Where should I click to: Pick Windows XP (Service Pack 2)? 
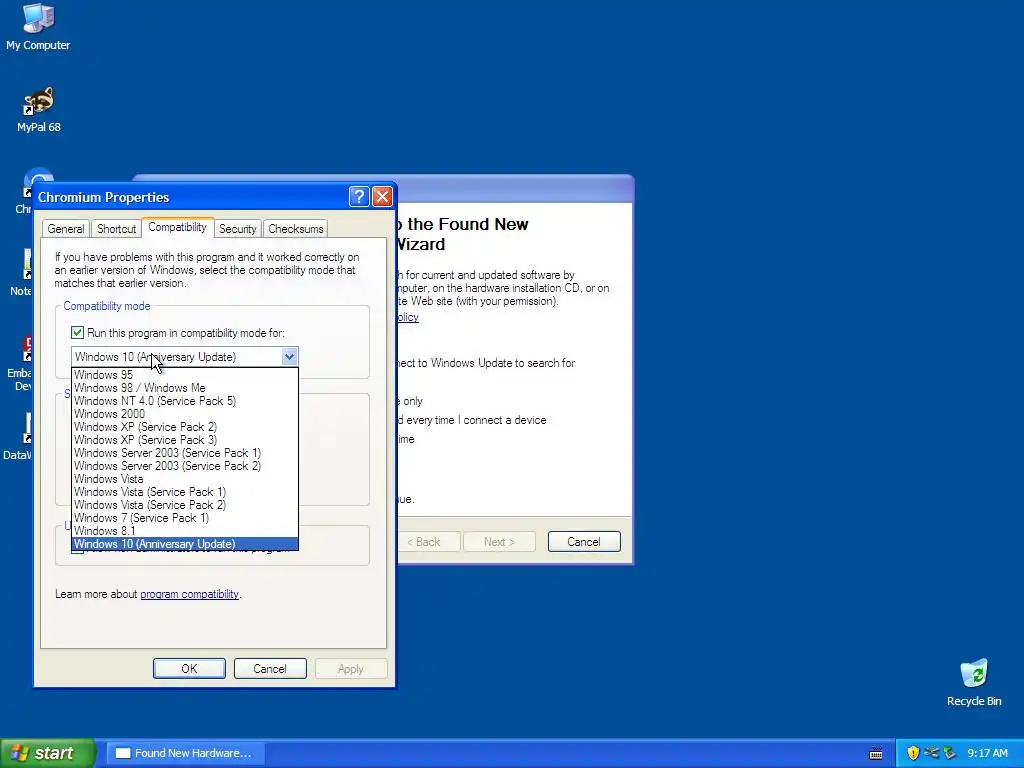(x=185, y=427)
